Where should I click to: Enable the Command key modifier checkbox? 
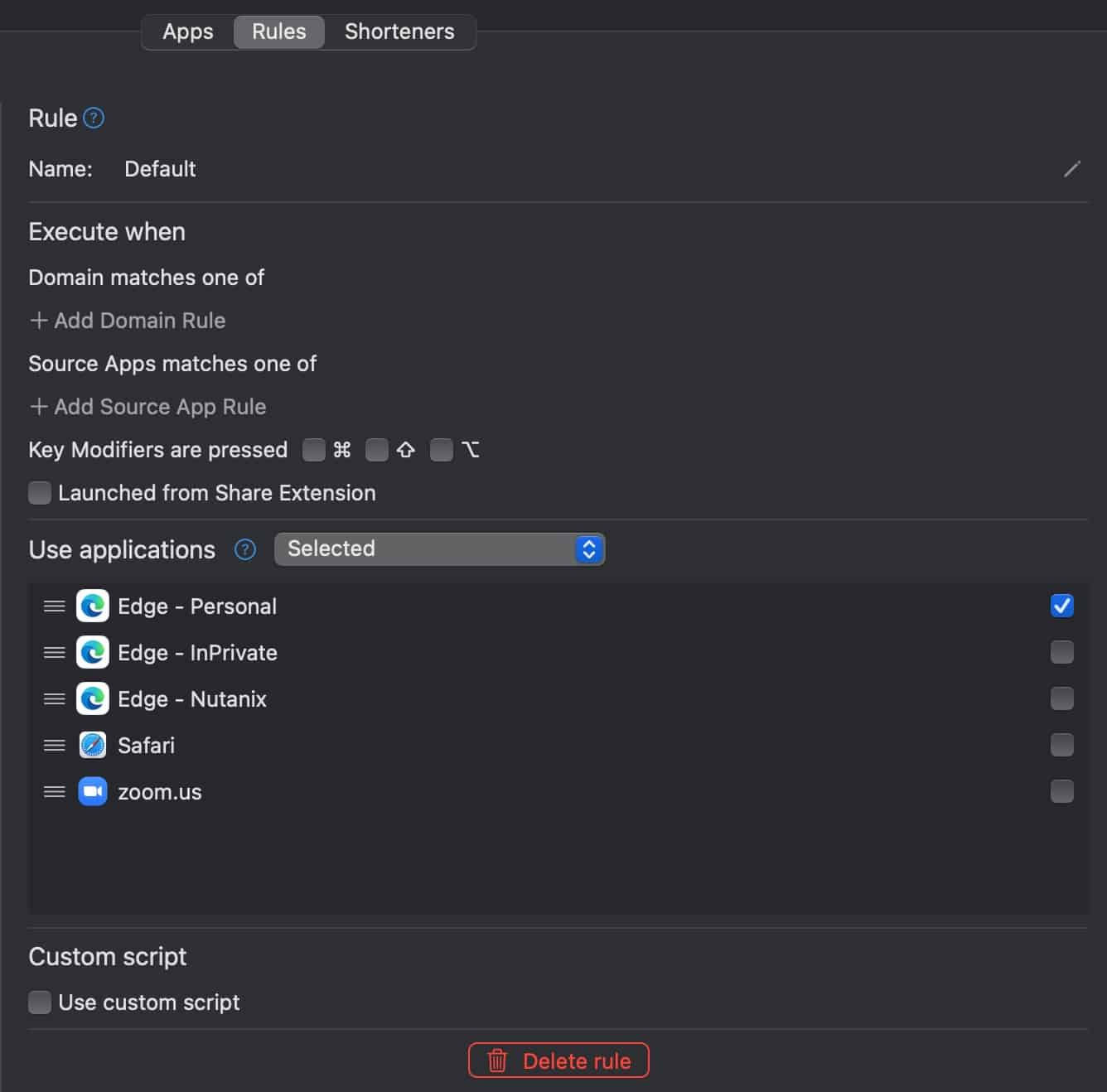[314, 450]
